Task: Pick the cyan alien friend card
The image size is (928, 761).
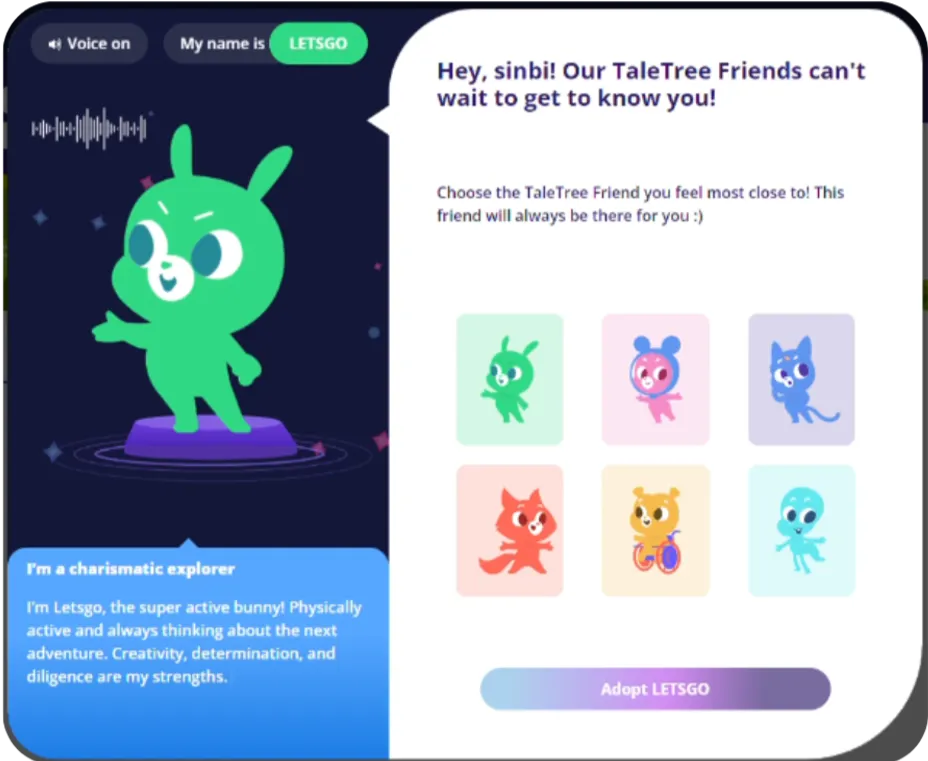Action: 801,530
